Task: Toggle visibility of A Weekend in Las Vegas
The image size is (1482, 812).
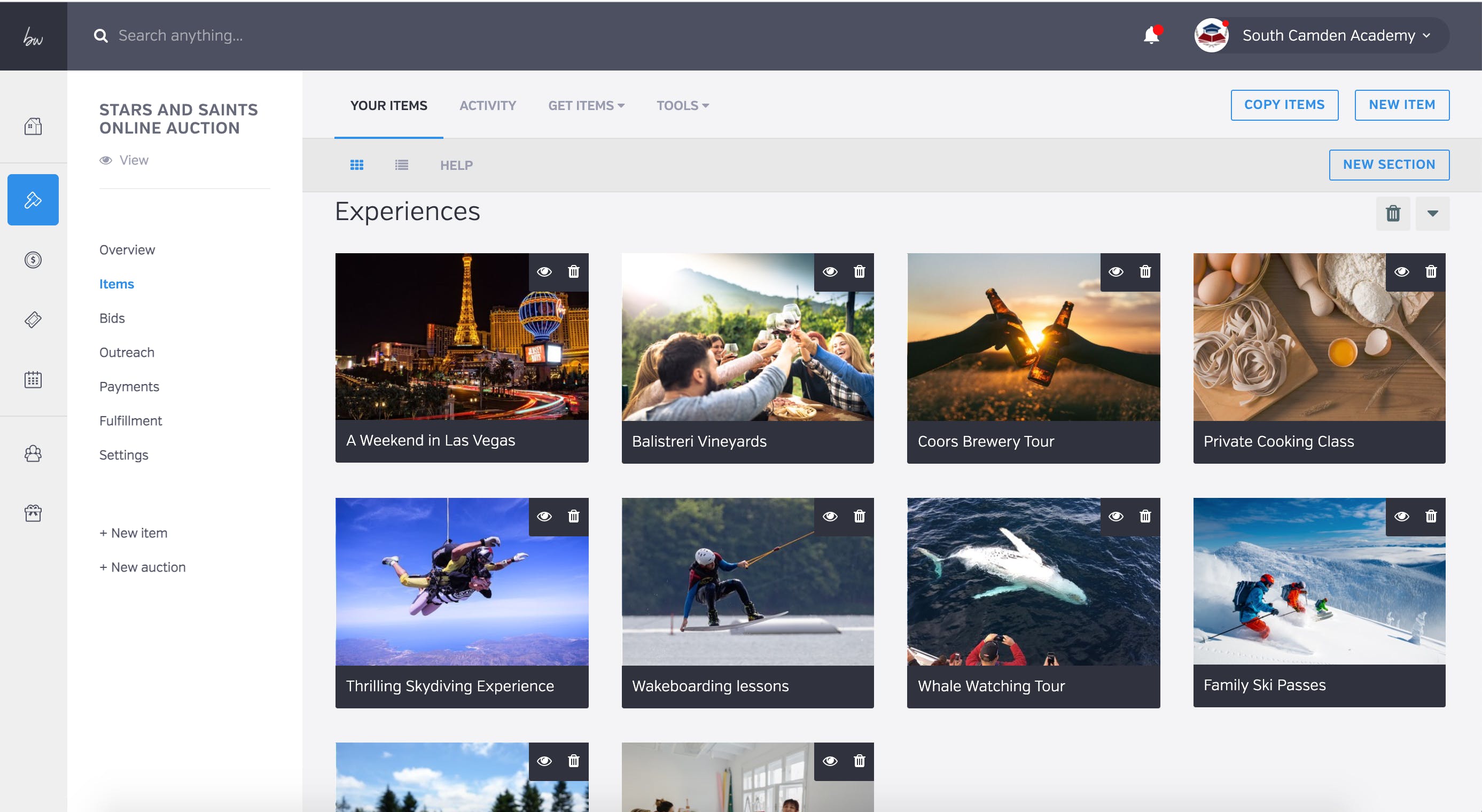Action: (544, 271)
